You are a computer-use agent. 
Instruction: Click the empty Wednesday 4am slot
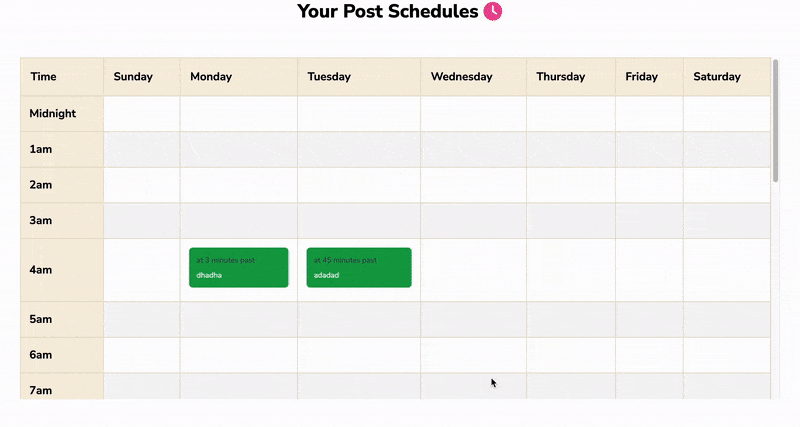coord(473,270)
